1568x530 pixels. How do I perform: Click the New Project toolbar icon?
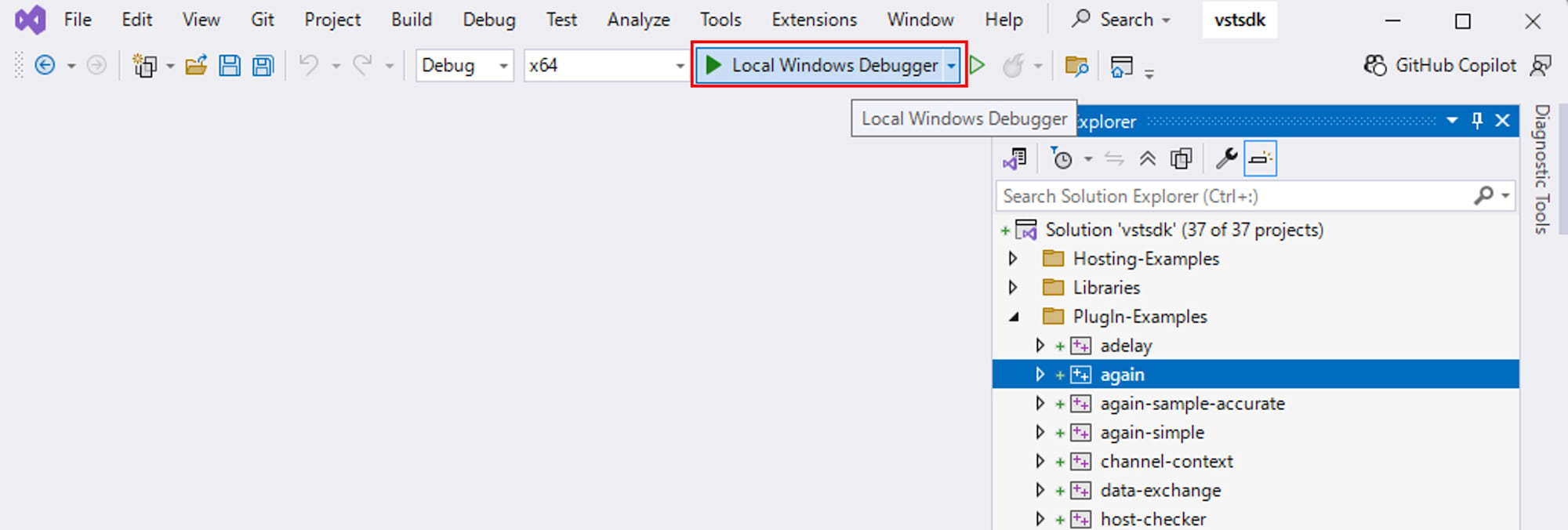pyautogui.click(x=144, y=65)
